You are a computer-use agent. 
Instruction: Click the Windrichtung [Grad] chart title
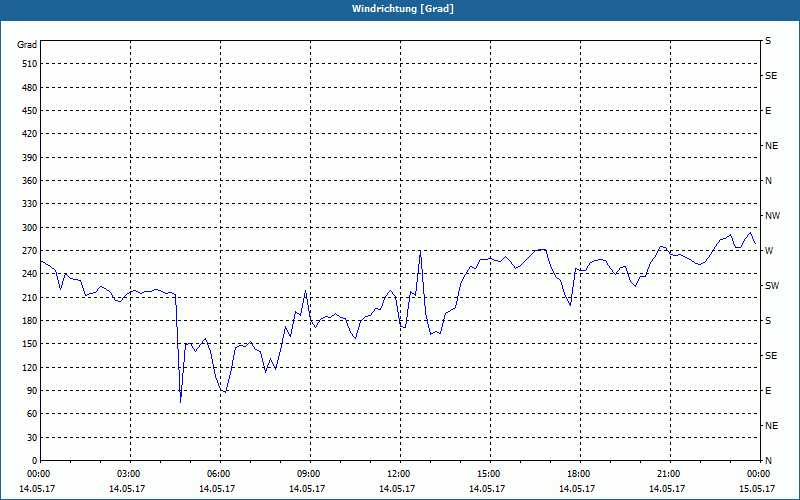(x=399, y=8)
